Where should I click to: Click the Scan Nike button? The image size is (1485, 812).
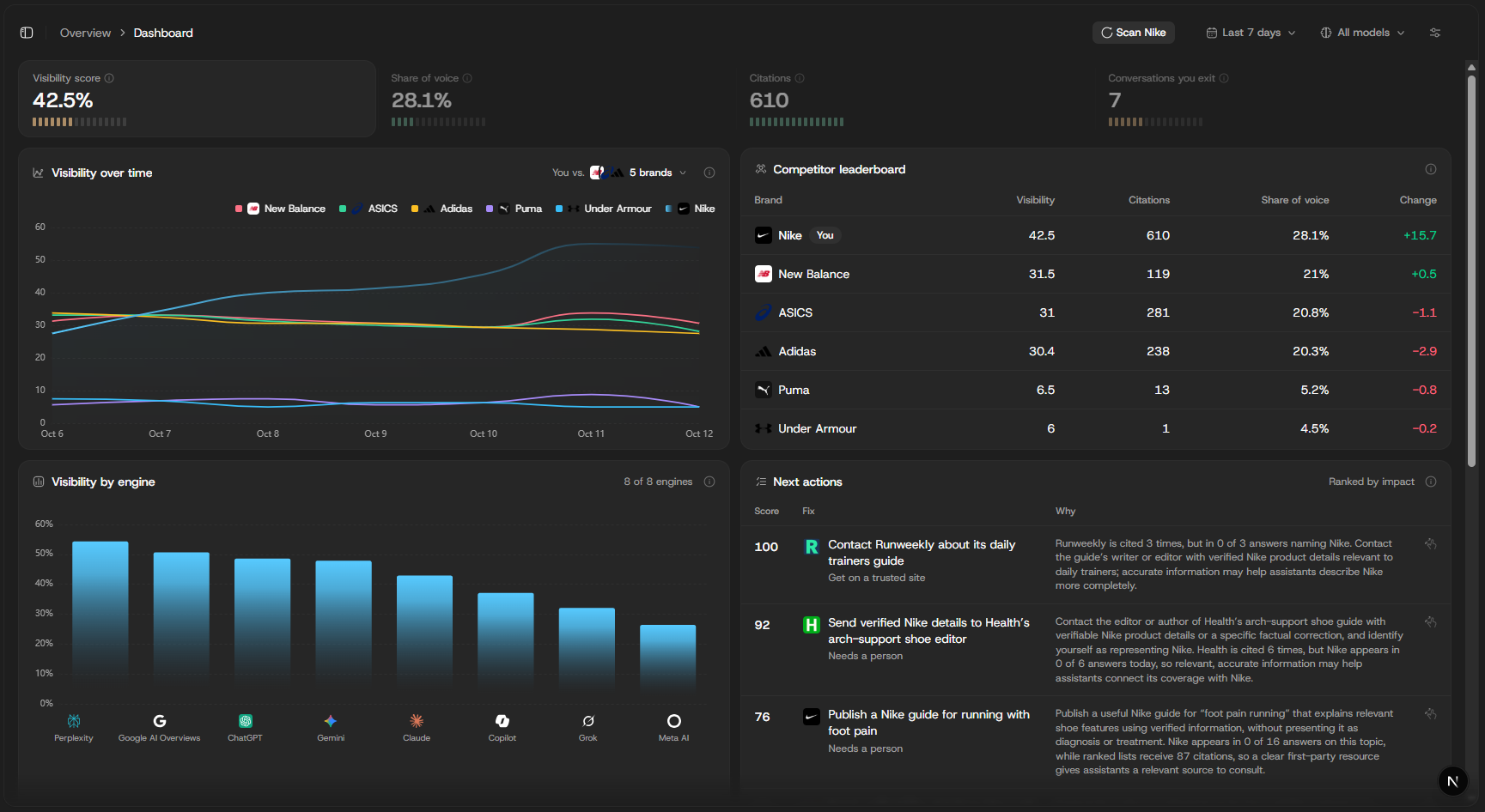(1134, 33)
